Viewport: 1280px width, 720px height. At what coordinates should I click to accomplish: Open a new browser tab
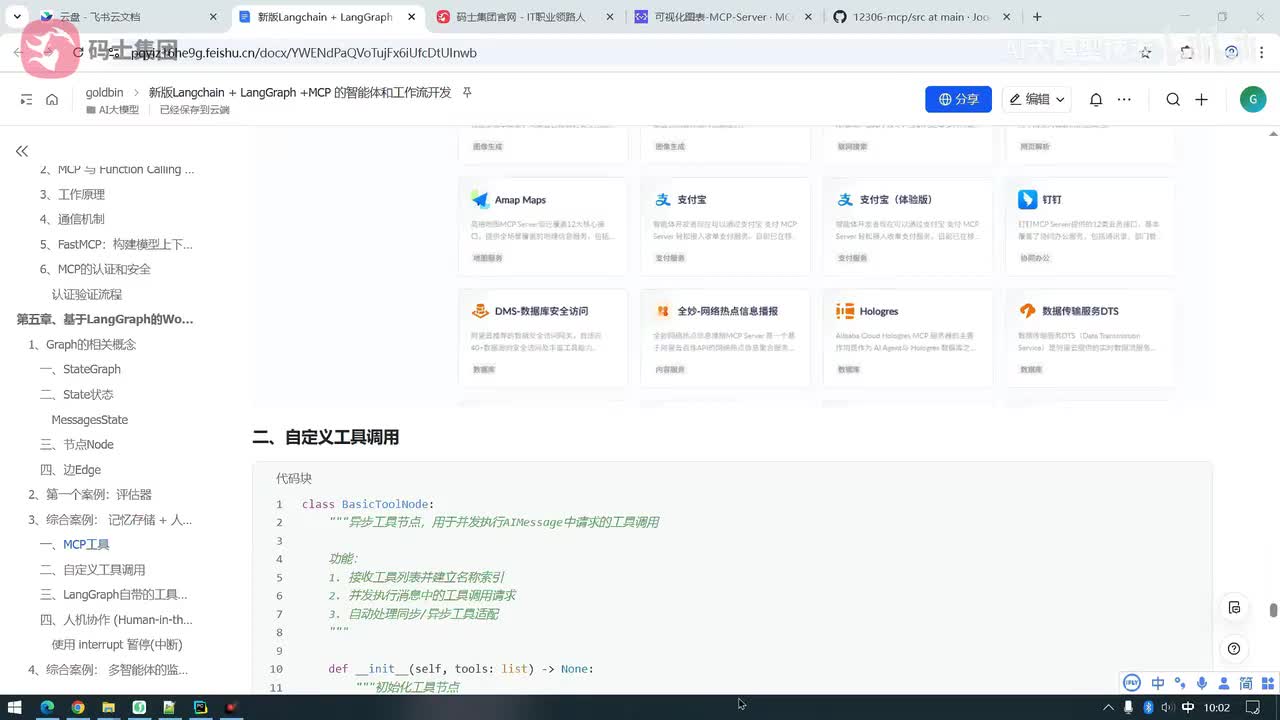pos(1037,17)
